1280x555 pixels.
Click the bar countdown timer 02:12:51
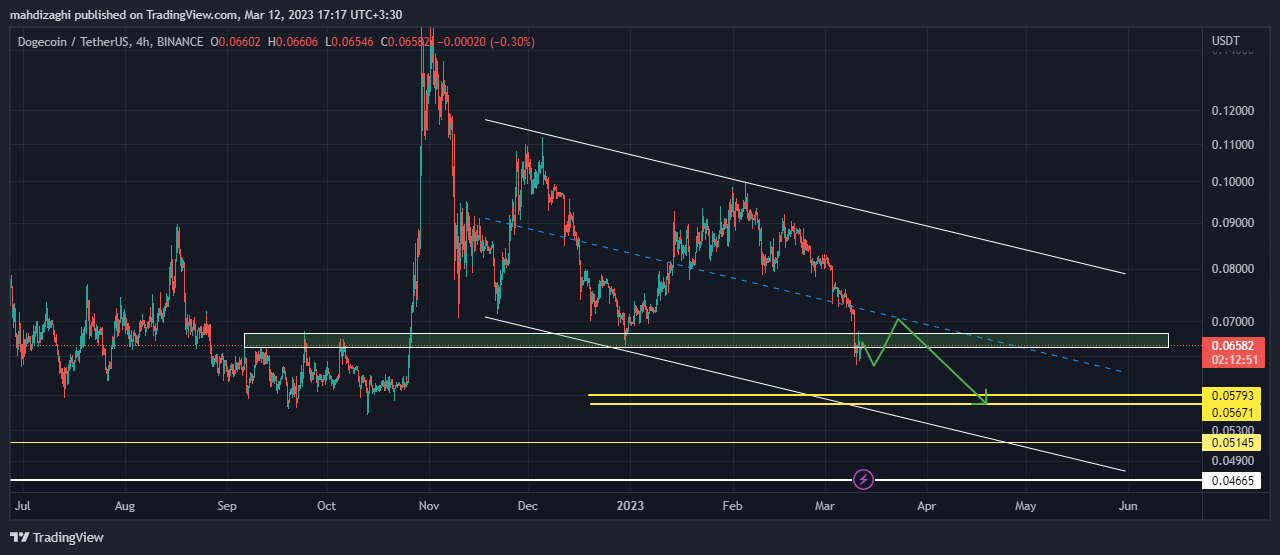click(1237, 358)
